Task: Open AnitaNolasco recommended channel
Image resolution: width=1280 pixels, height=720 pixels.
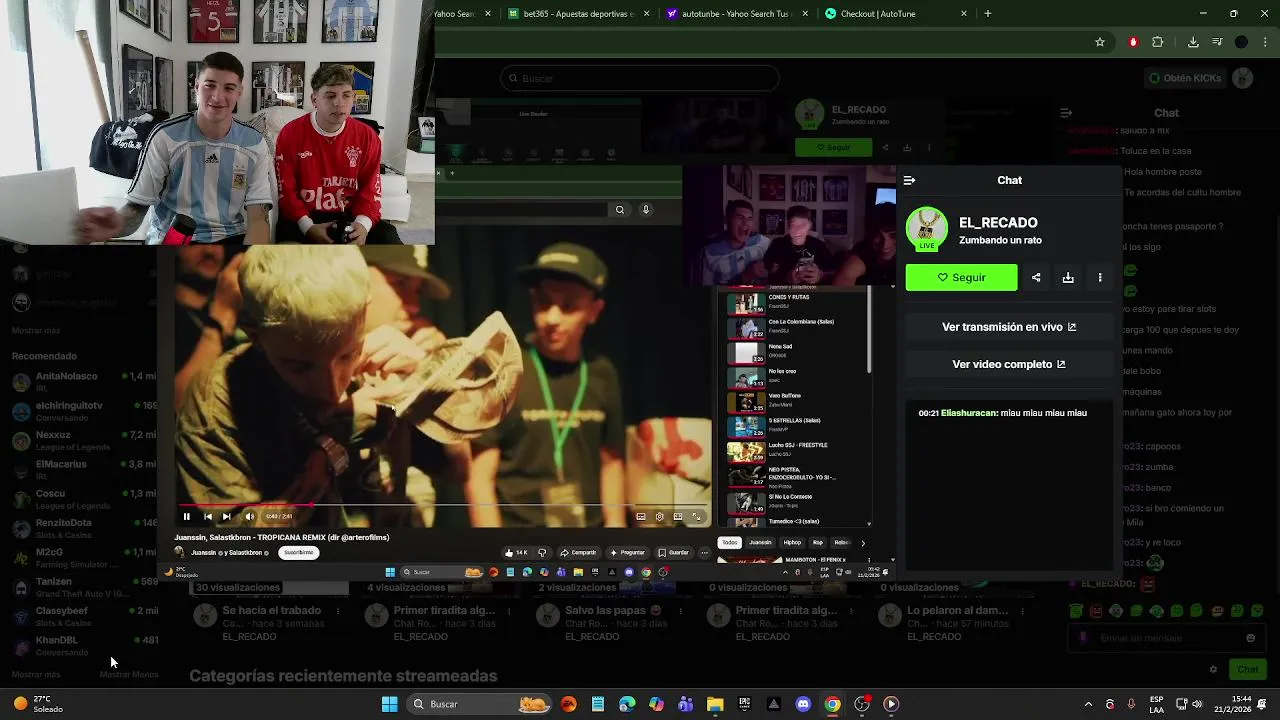Action: (x=84, y=381)
